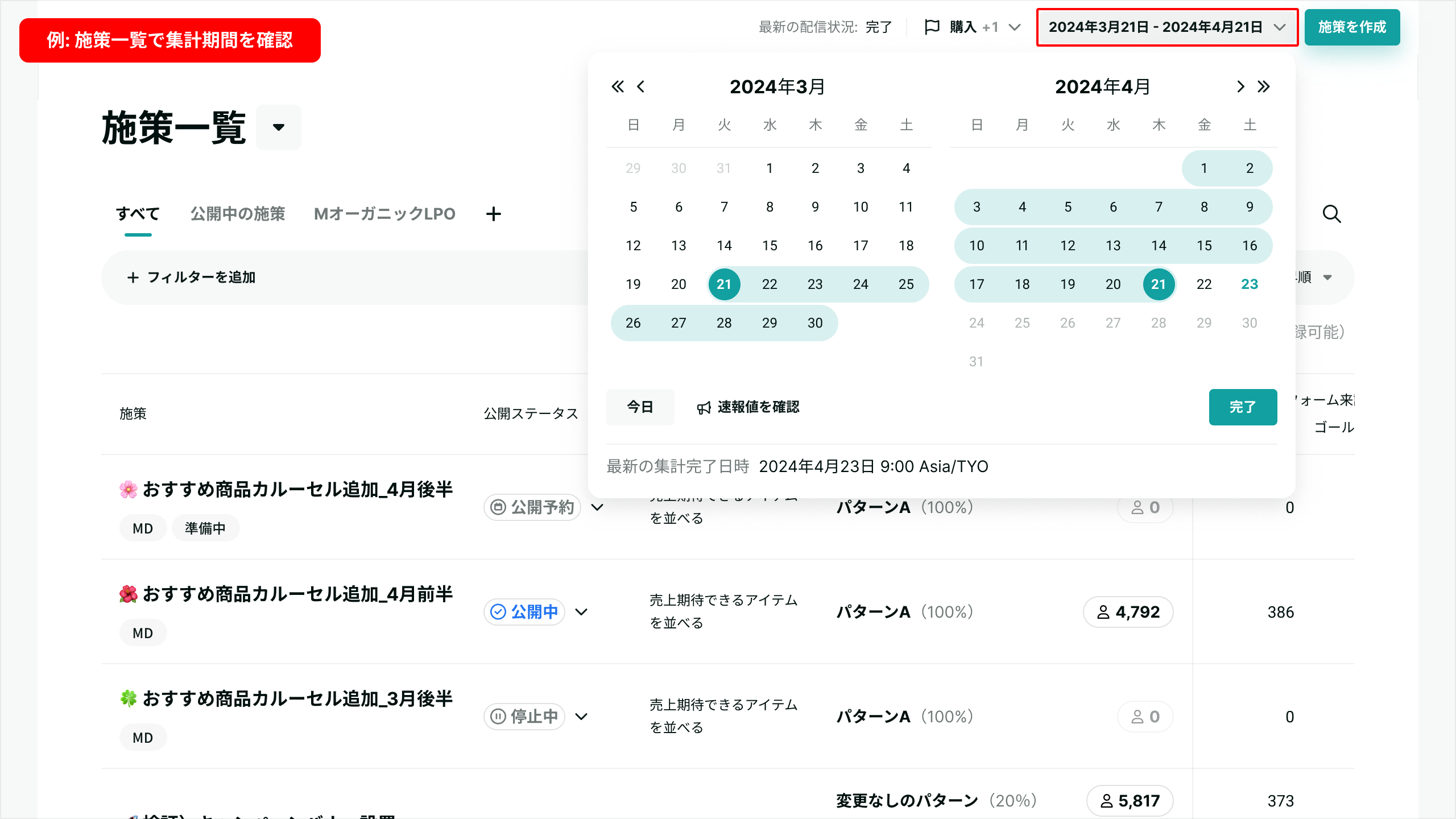Screen dimensions: 1456x819
Task: Click 2024年3月 month title
Action: pos(777,86)
